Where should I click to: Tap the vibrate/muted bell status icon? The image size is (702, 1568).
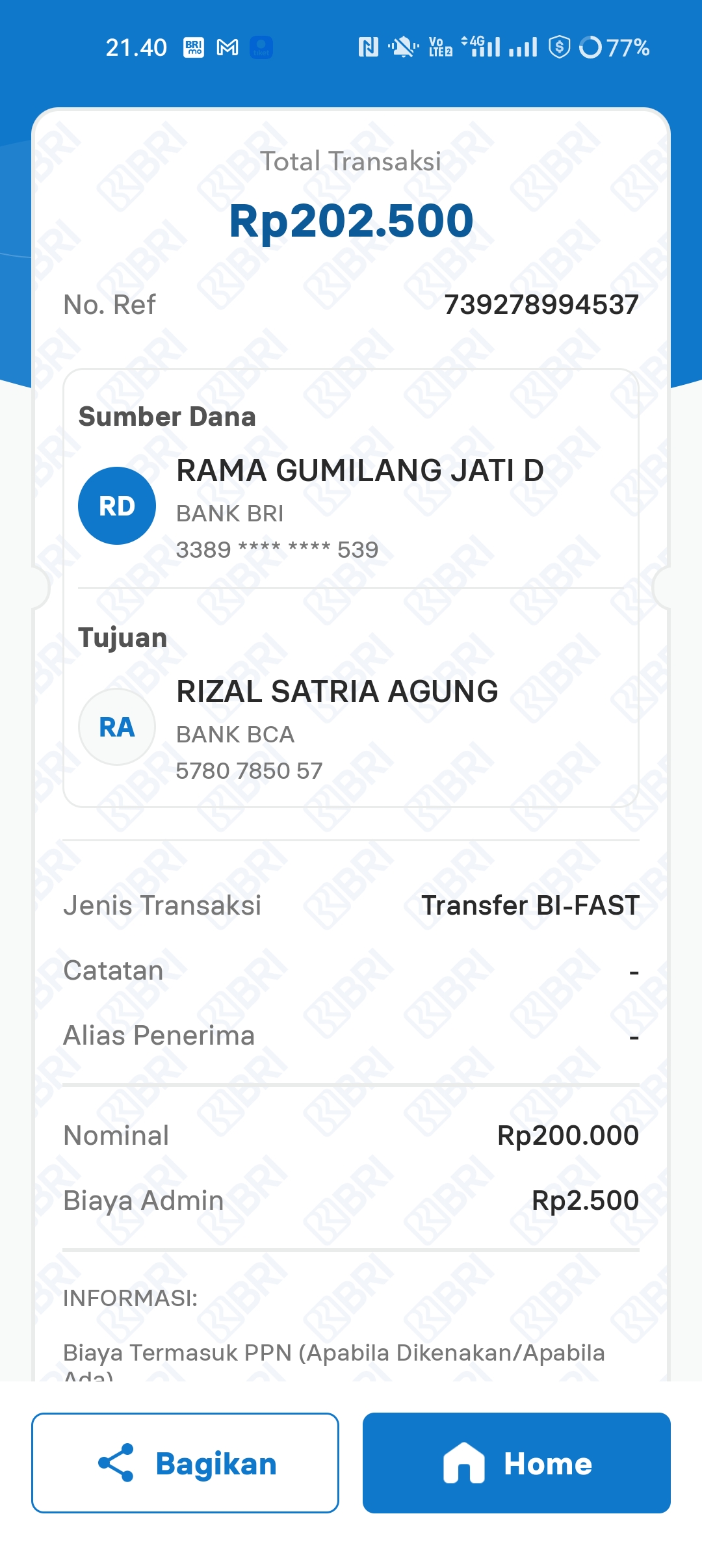click(x=403, y=47)
